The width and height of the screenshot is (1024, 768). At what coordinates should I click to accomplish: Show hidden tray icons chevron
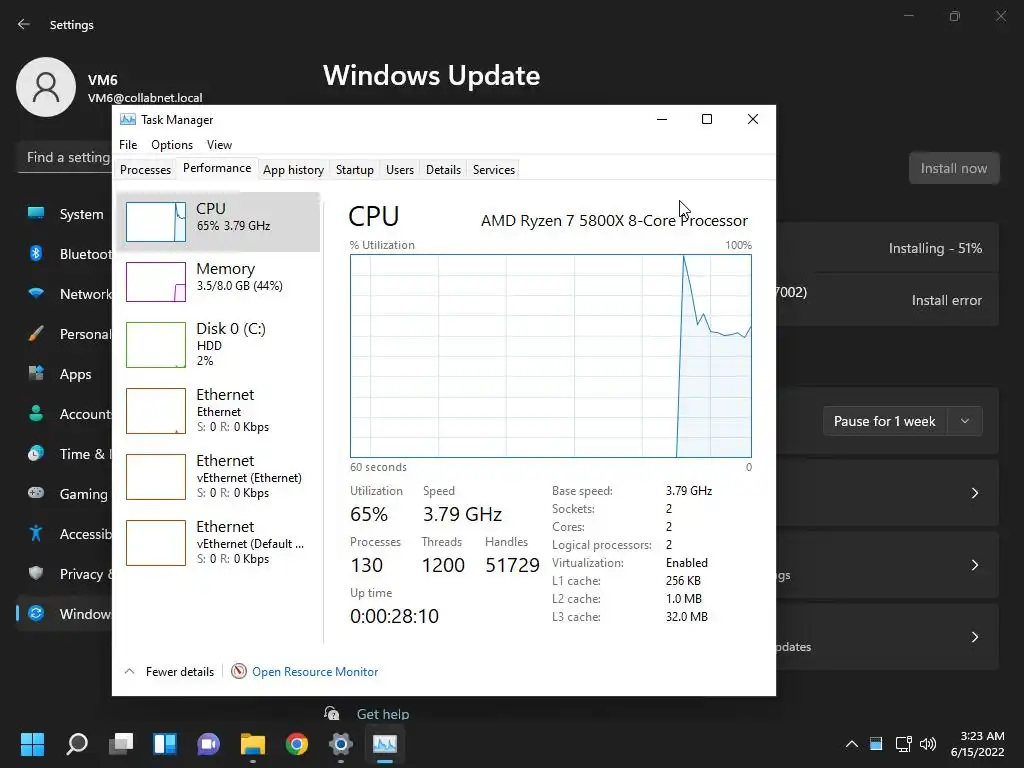click(x=852, y=744)
